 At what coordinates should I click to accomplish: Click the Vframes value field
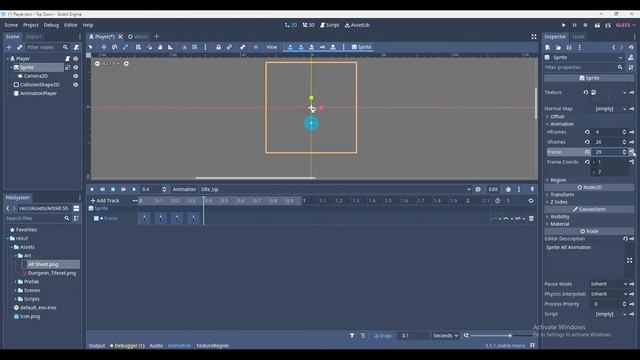pos(607,142)
